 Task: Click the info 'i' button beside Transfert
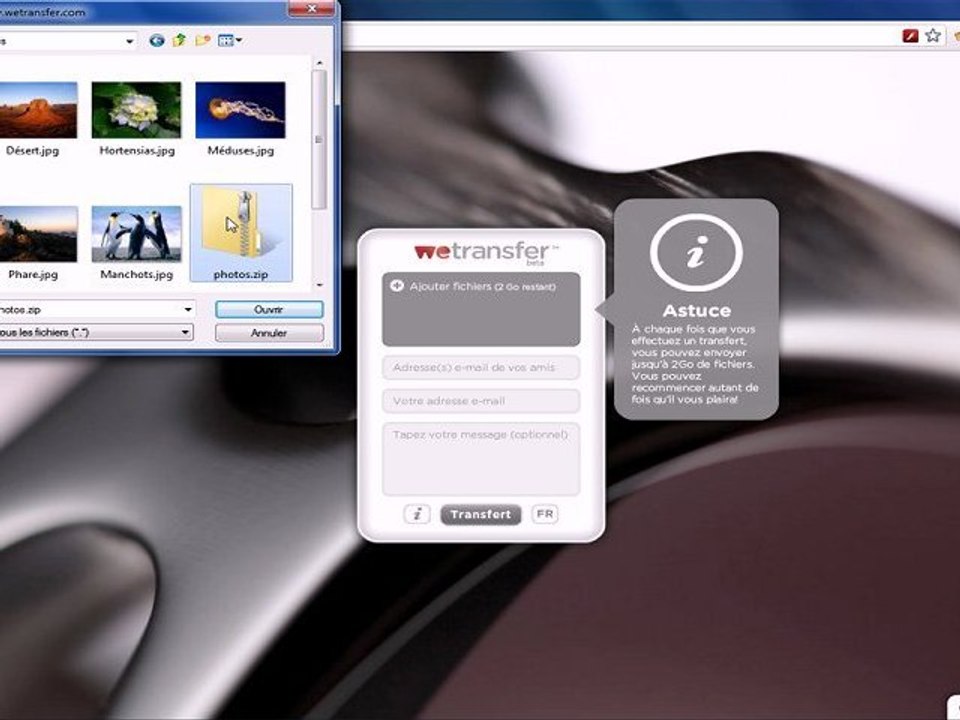point(417,514)
